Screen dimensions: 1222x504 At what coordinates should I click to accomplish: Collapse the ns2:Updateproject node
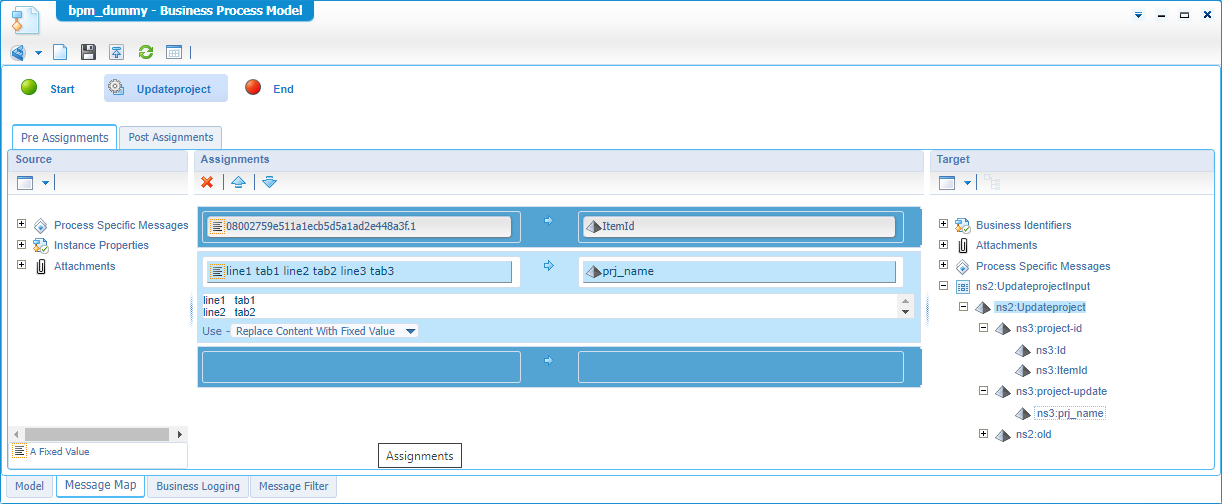(x=963, y=307)
